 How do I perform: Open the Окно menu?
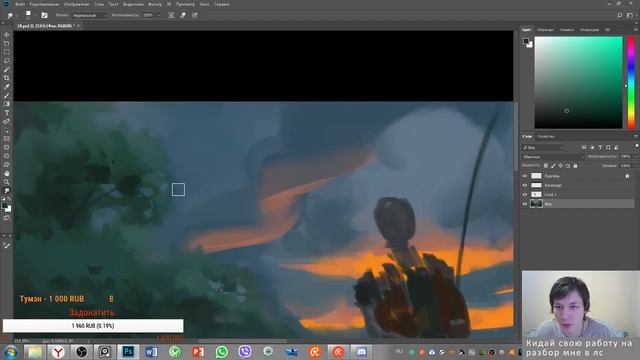coord(204,4)
